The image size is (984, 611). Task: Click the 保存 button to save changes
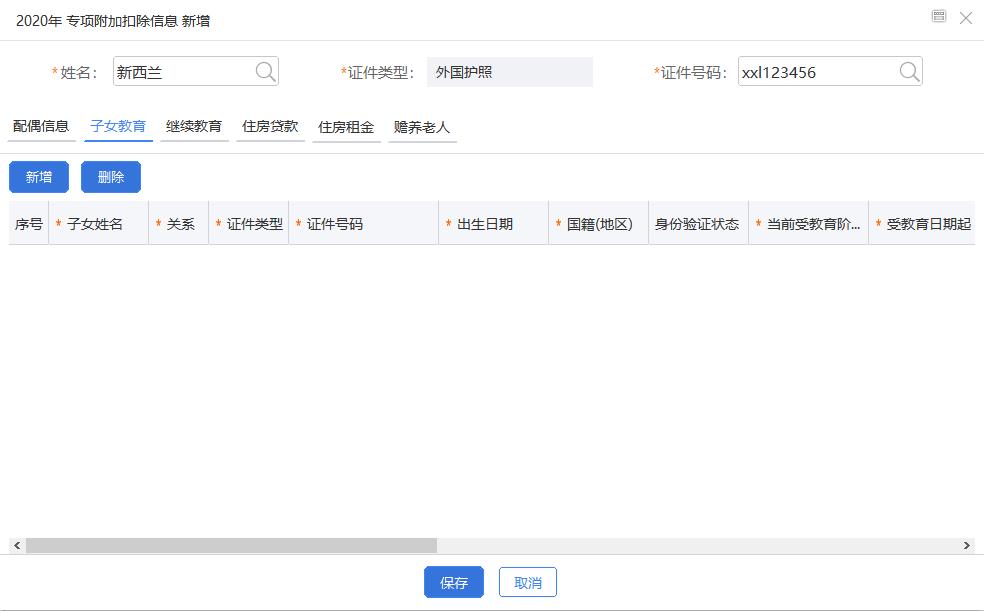coord(453,582)
